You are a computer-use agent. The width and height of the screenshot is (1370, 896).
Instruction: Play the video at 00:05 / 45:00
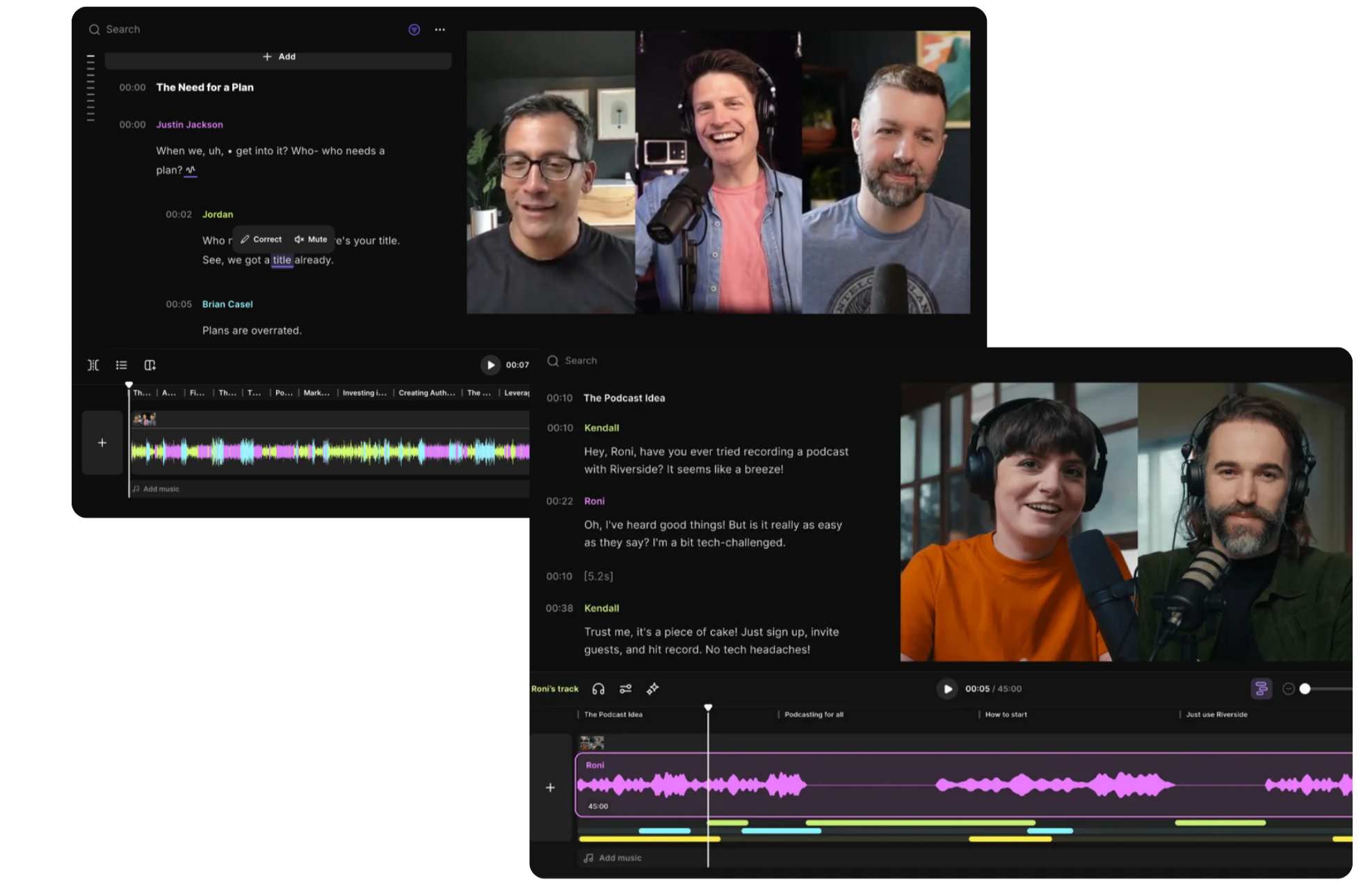(x=947, y=689)
